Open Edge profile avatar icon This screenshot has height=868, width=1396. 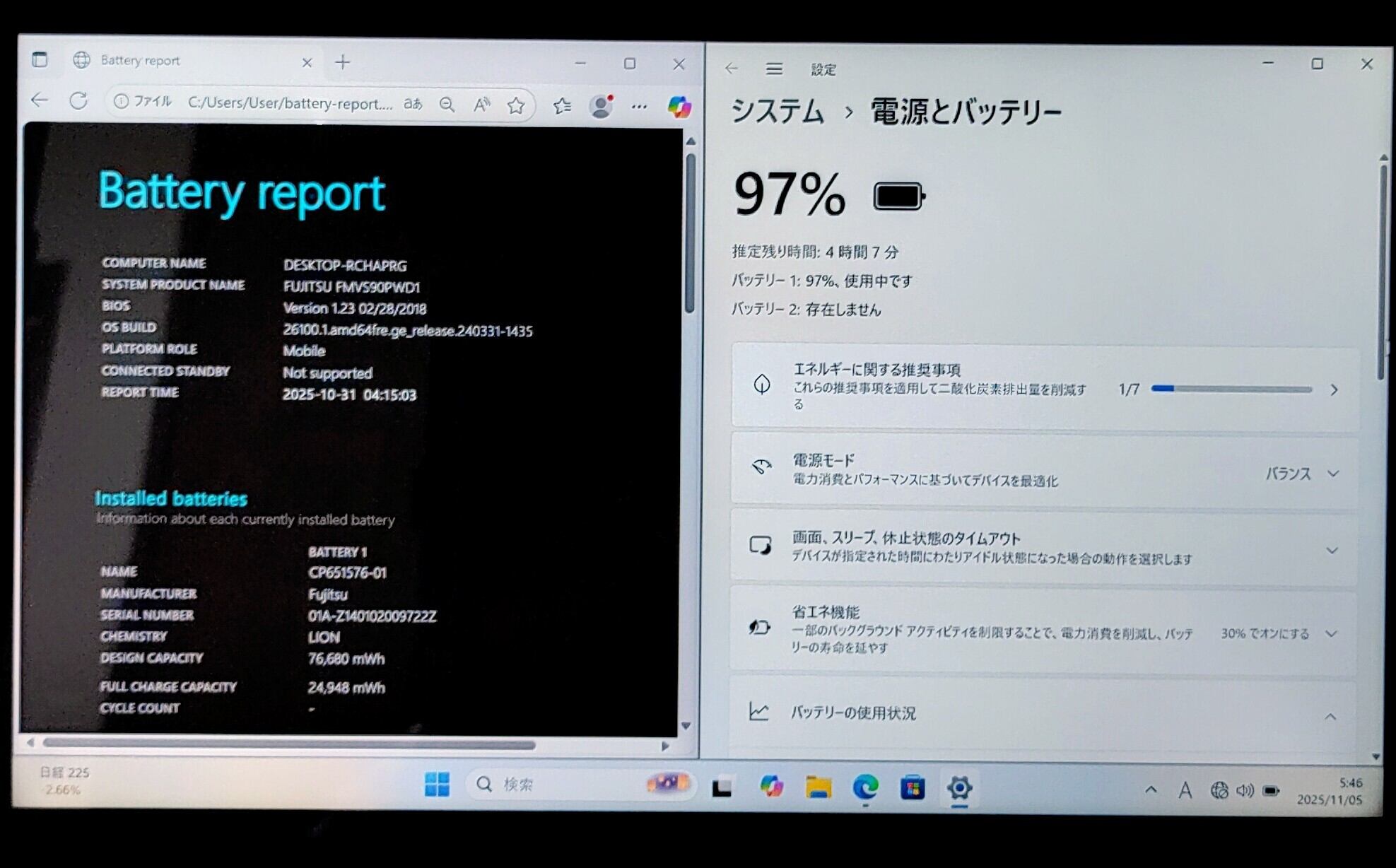pyautogui.click(x=601, y=107)
